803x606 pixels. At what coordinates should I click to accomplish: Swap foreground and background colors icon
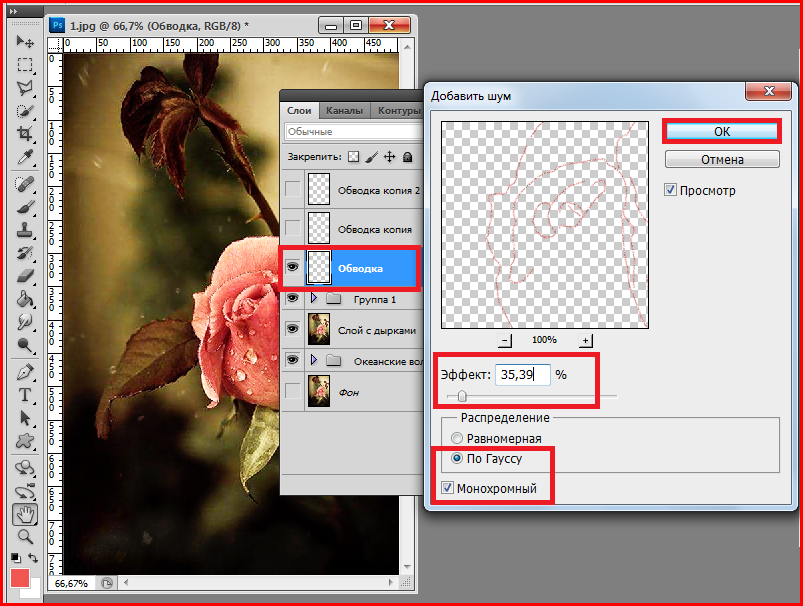33,558
